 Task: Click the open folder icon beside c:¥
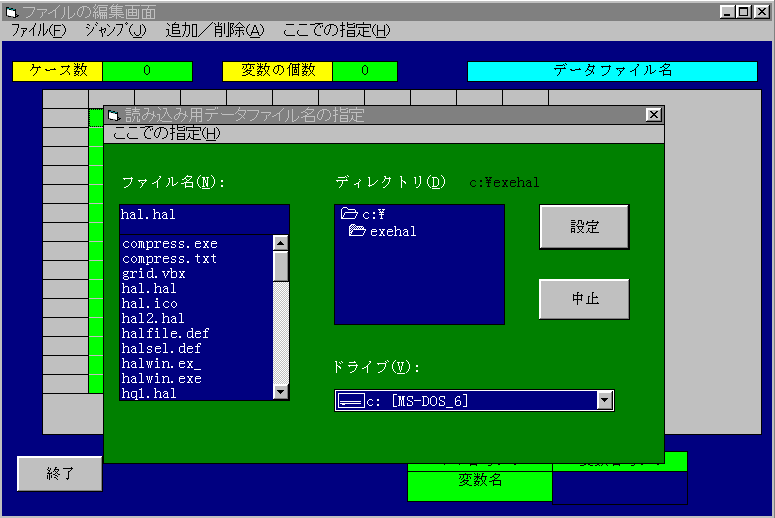click(349, 214)
